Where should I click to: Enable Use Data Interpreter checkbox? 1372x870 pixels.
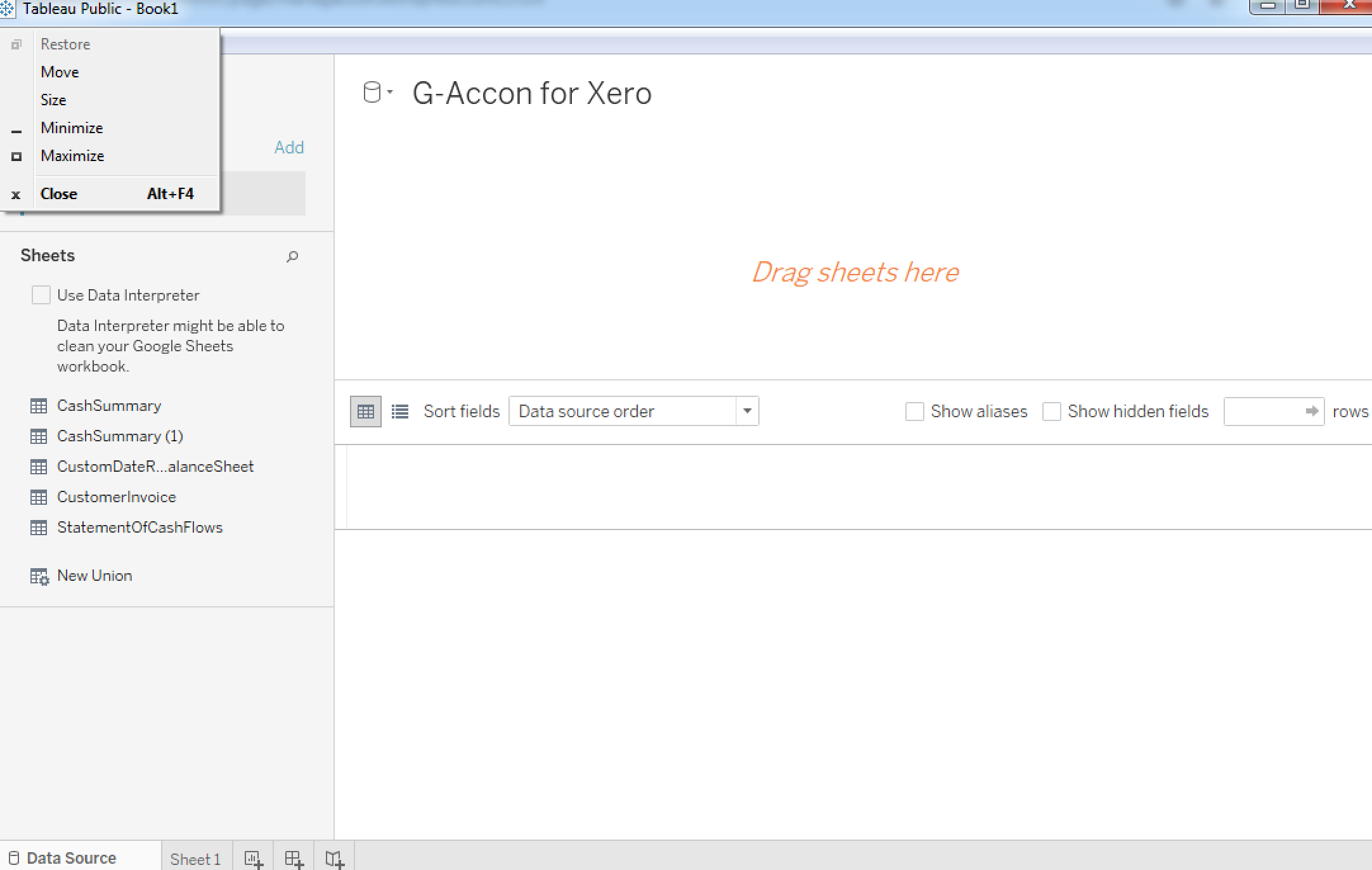[41, 295]
